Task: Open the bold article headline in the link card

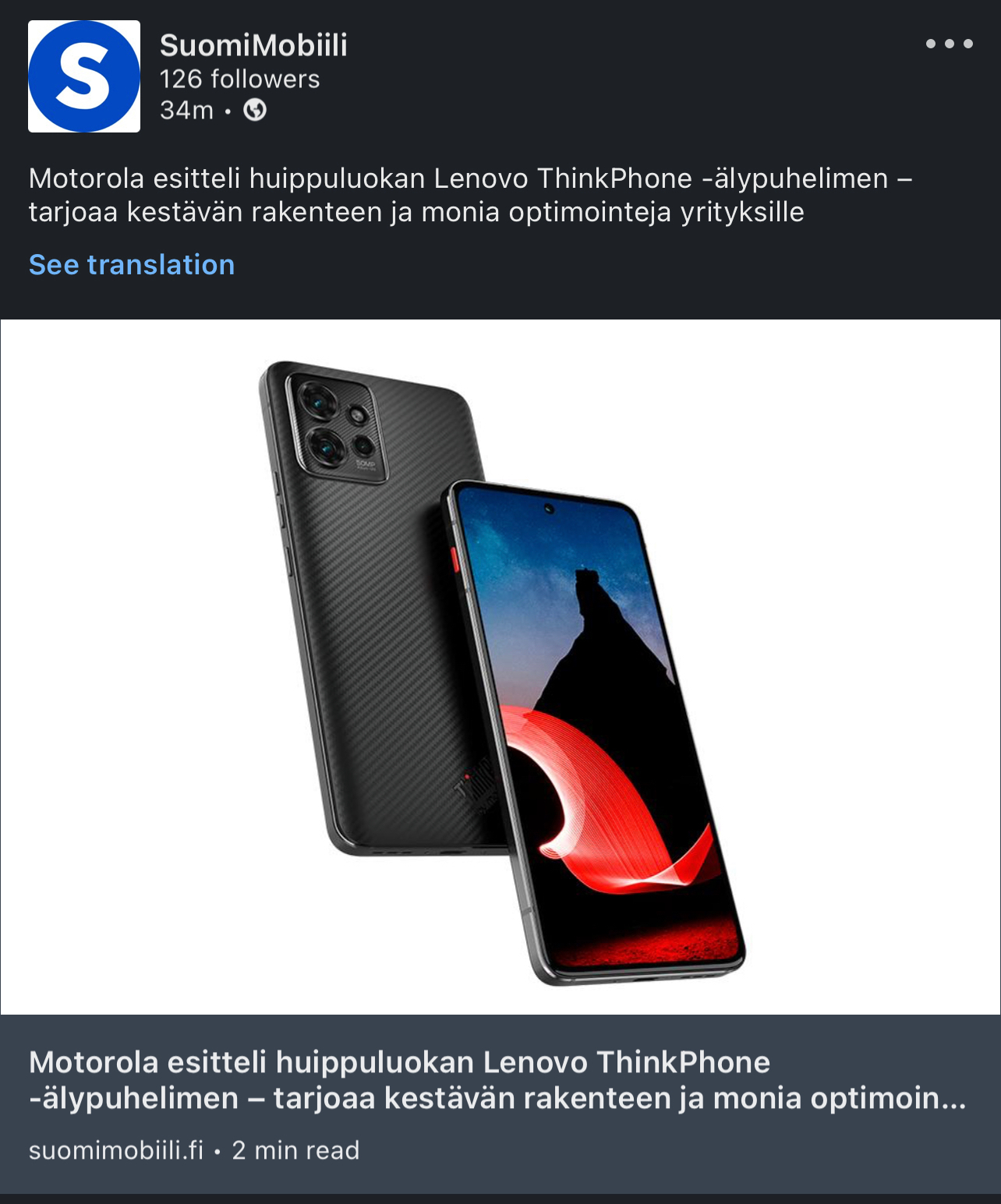Action: click(x=497, y=1080)
